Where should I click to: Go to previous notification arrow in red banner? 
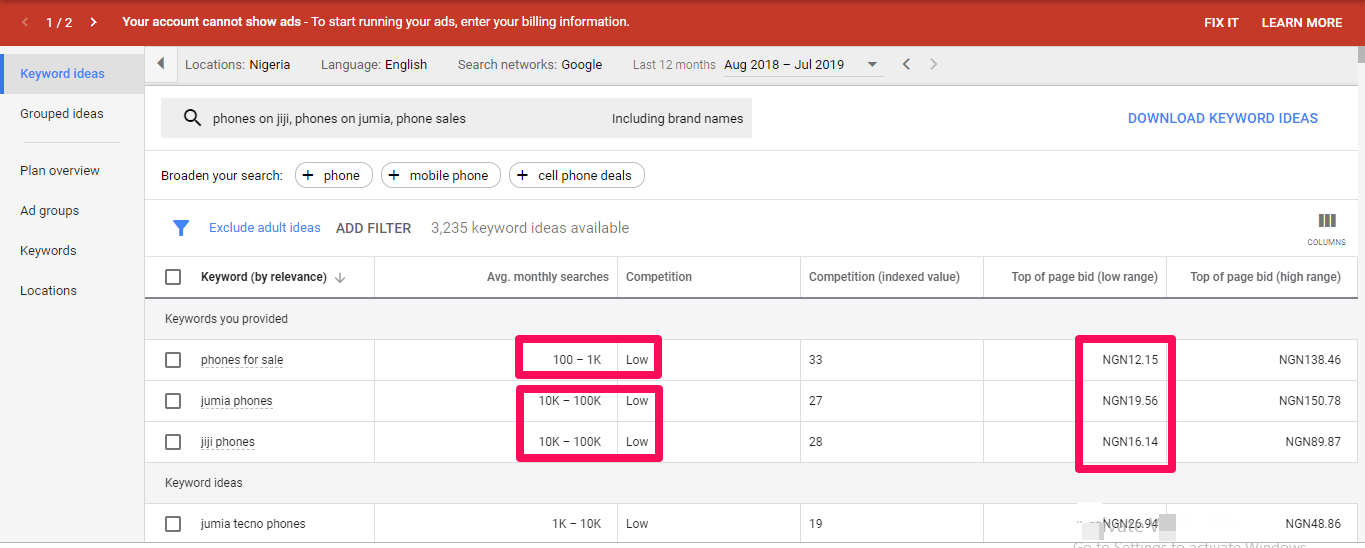tap(25, 22)
